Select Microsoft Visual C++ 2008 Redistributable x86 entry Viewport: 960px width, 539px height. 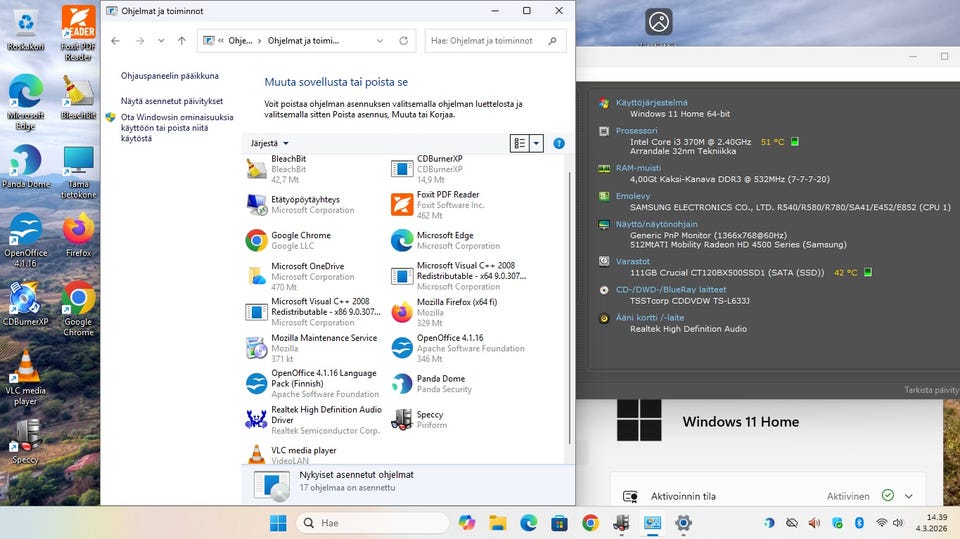click(x=313, y=312)
